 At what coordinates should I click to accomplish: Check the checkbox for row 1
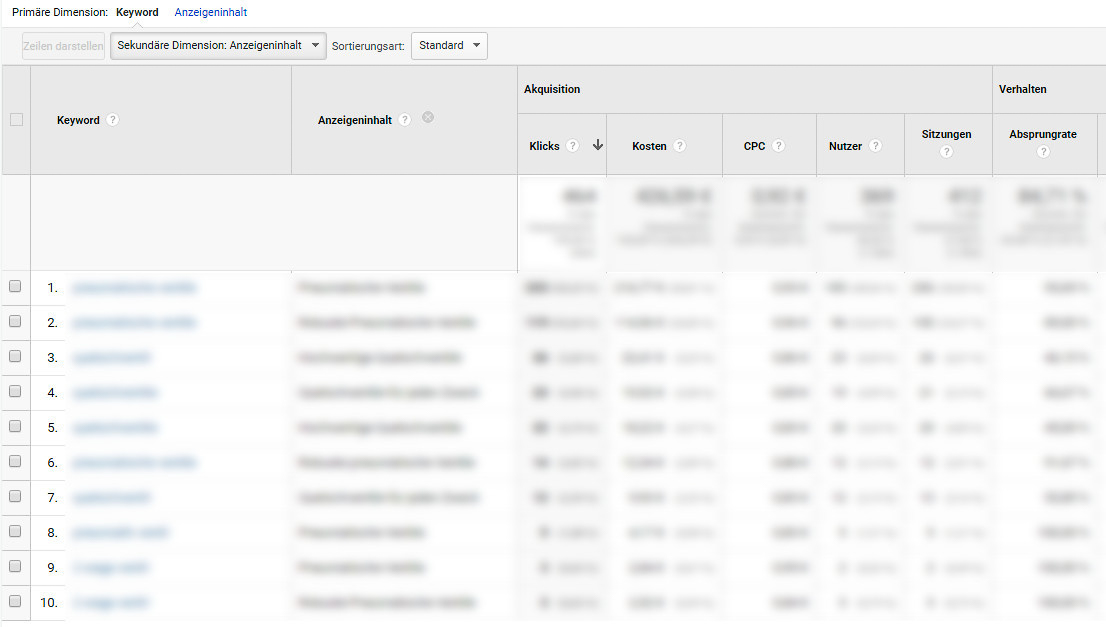click(x=15, y=287)
